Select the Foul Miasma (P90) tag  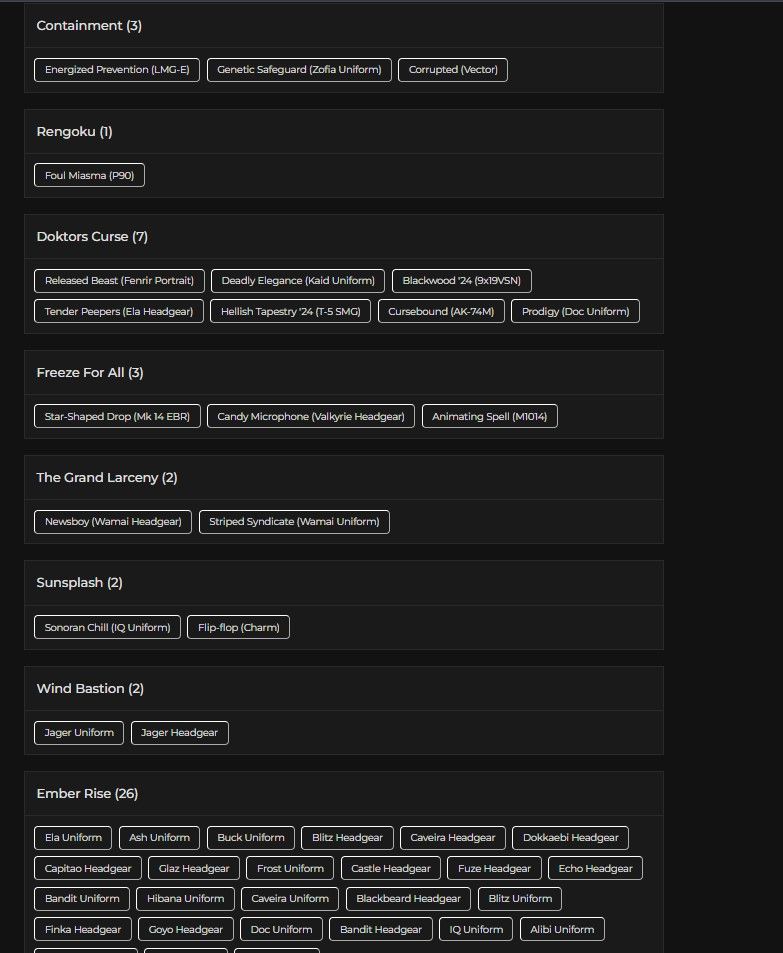[x=89, y=175]
